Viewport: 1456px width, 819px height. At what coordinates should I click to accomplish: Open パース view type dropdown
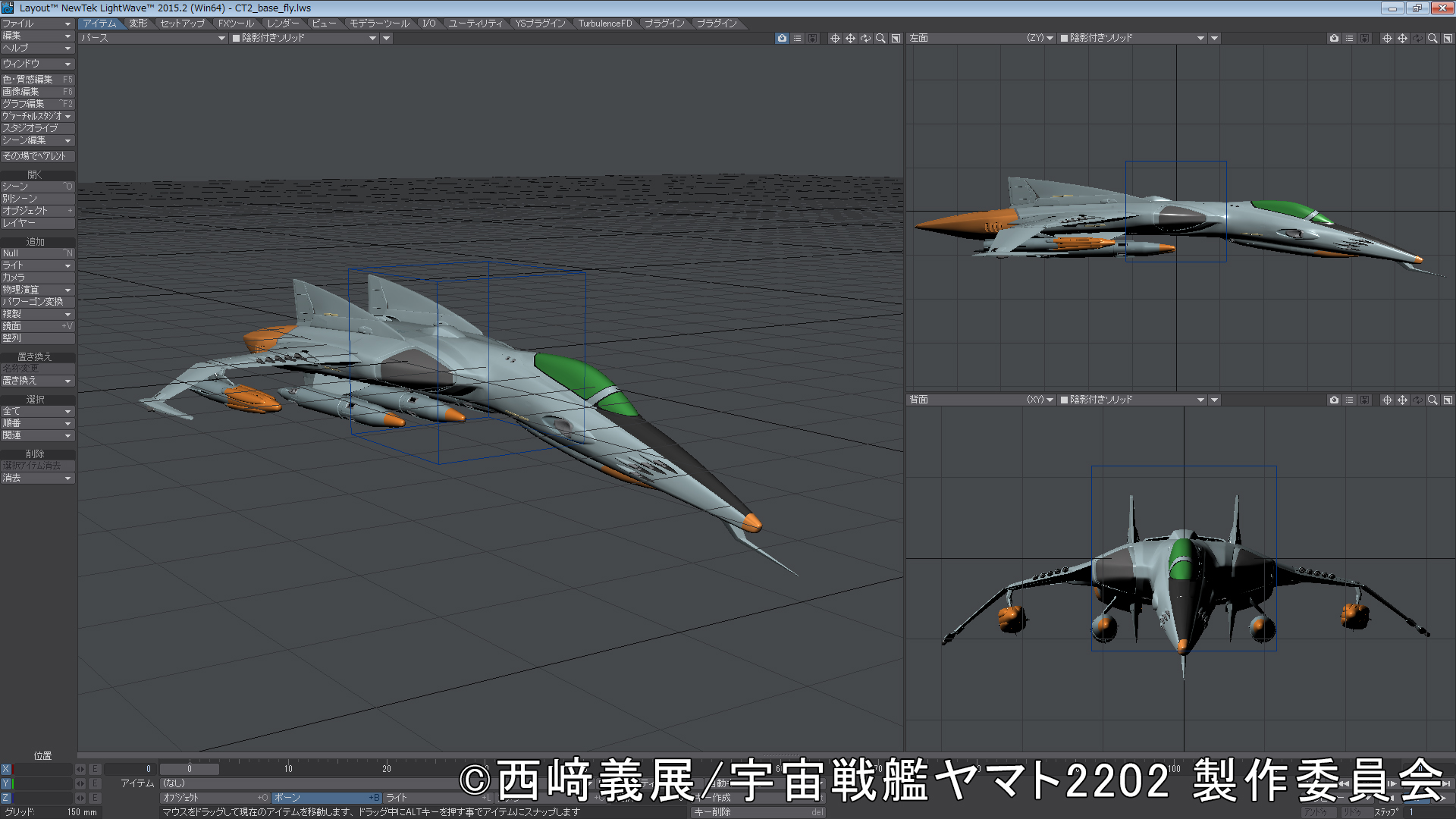click(x=153, y=38)
